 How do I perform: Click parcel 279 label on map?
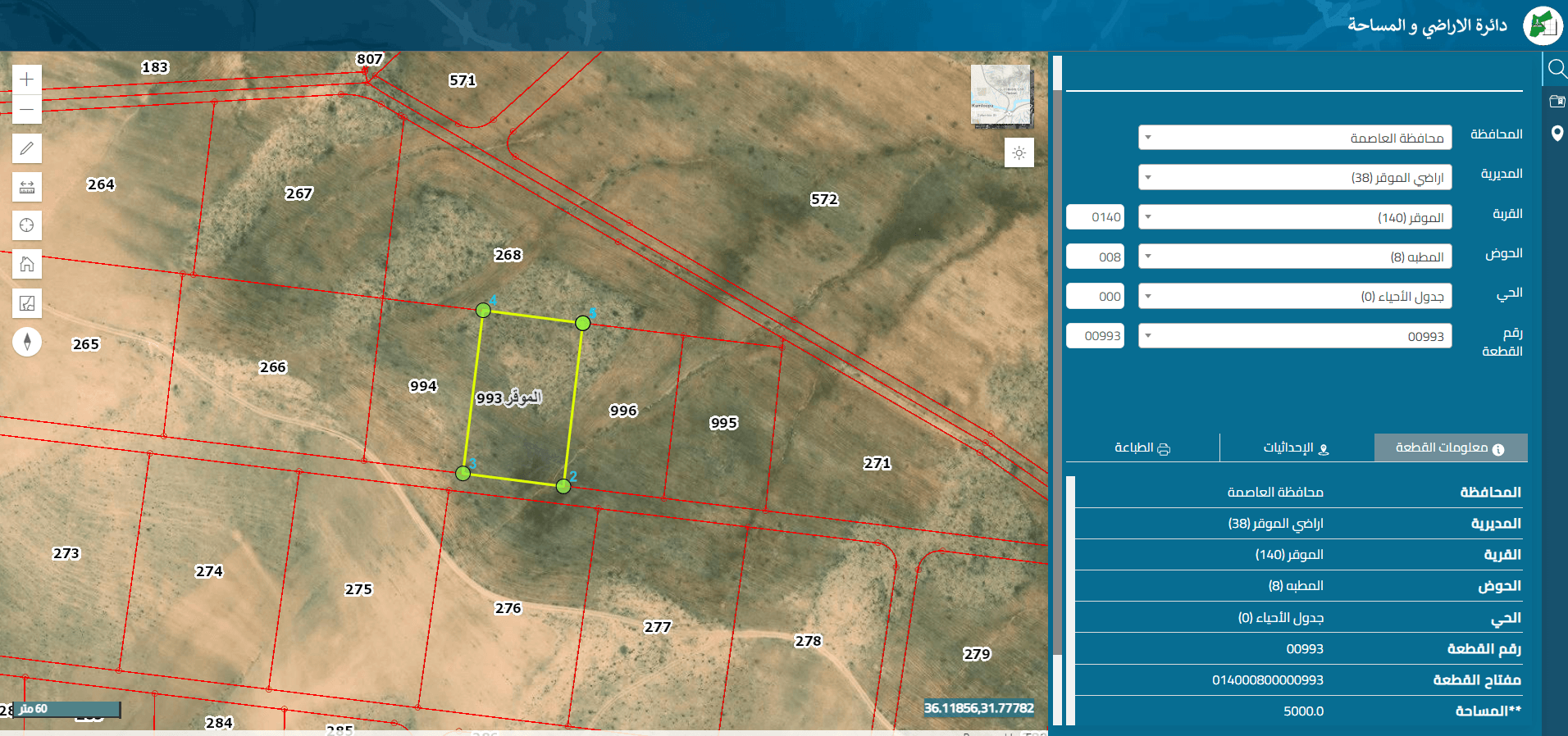click(x=977, y=654)
